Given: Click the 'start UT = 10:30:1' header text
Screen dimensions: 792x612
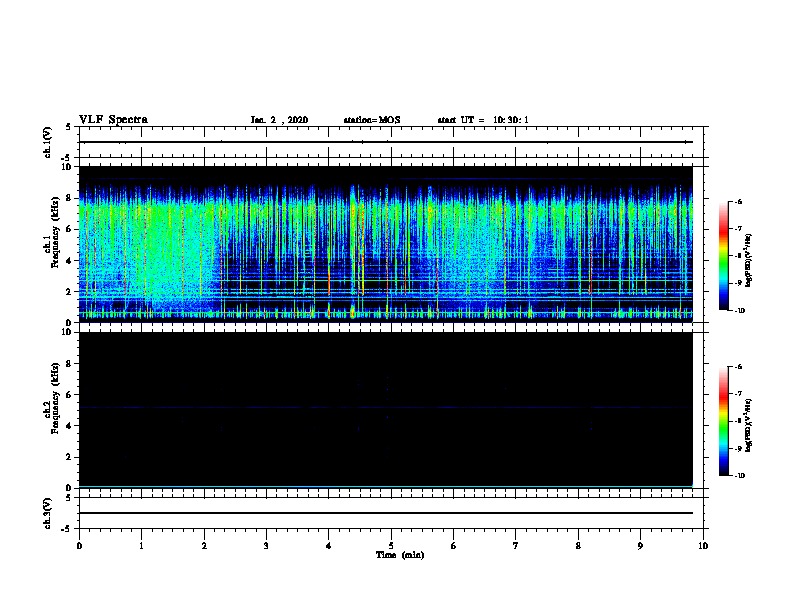Looking at the screenshot, I should (x=483, y=120).
